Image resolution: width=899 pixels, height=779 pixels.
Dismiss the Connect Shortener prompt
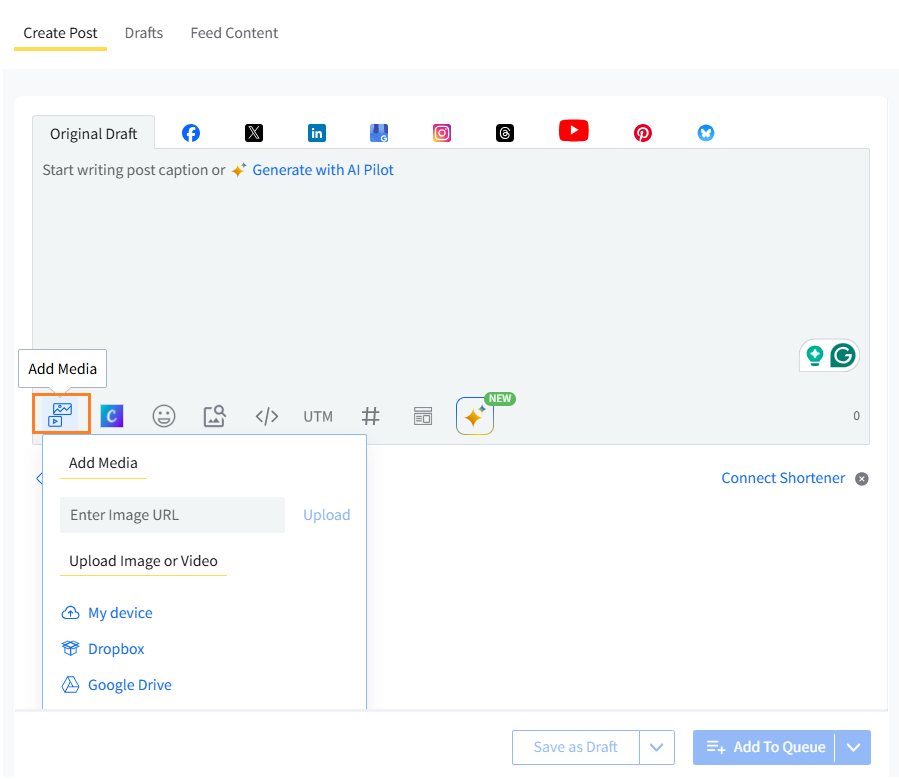(x=862, y=479)
